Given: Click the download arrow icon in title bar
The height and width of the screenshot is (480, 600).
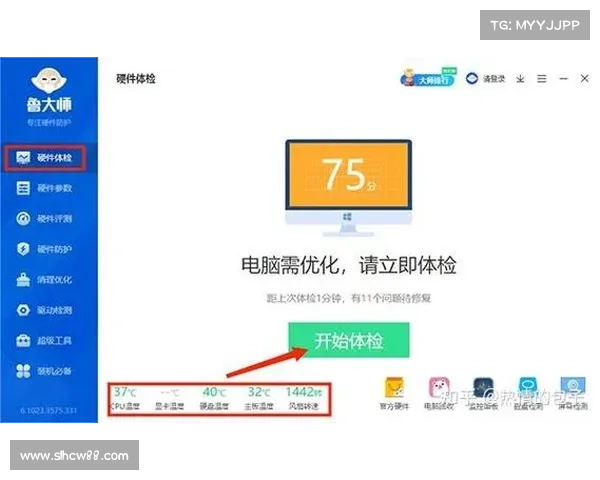Looking at the screenshot, I should pos(520,78).
